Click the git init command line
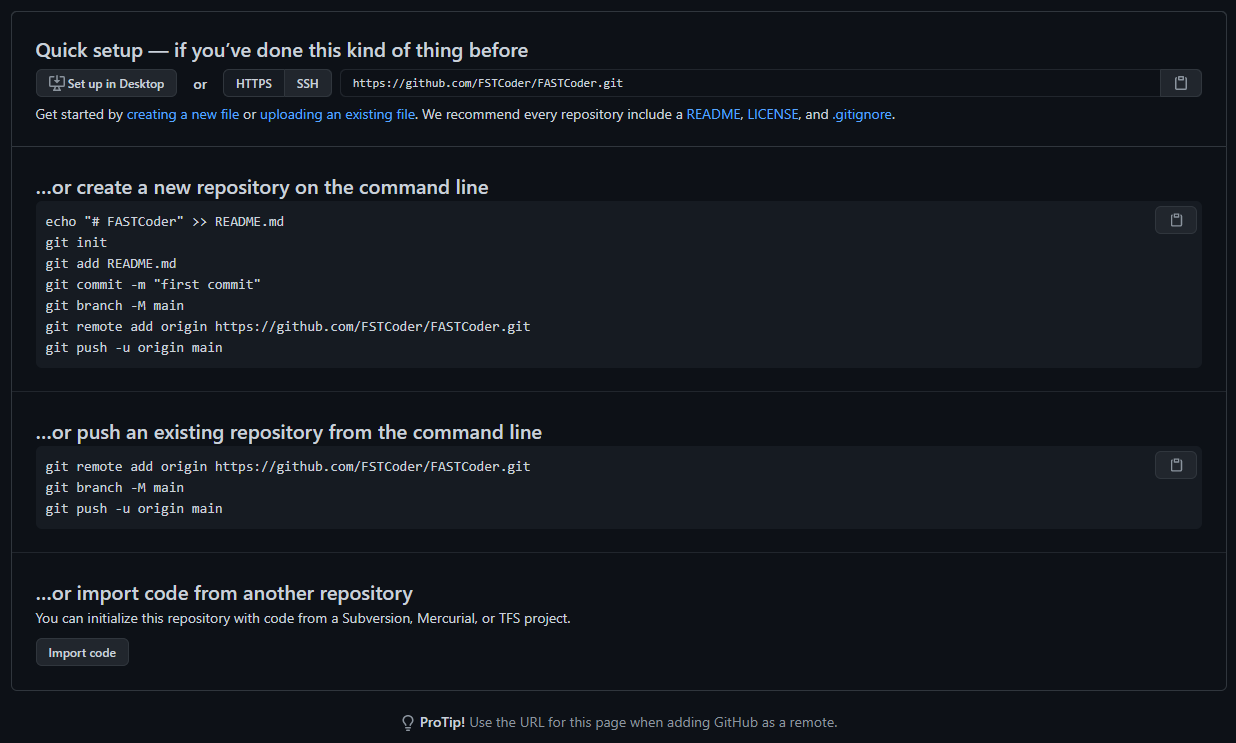 (x=76, y=242)
